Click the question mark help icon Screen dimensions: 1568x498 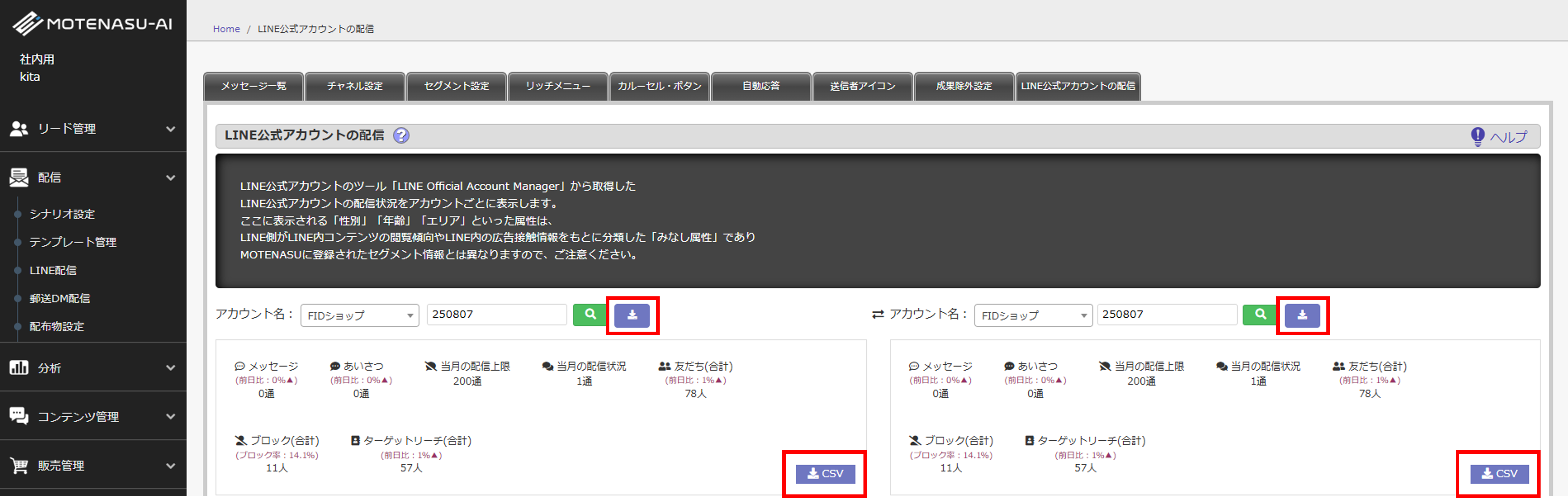click(401, 135)
